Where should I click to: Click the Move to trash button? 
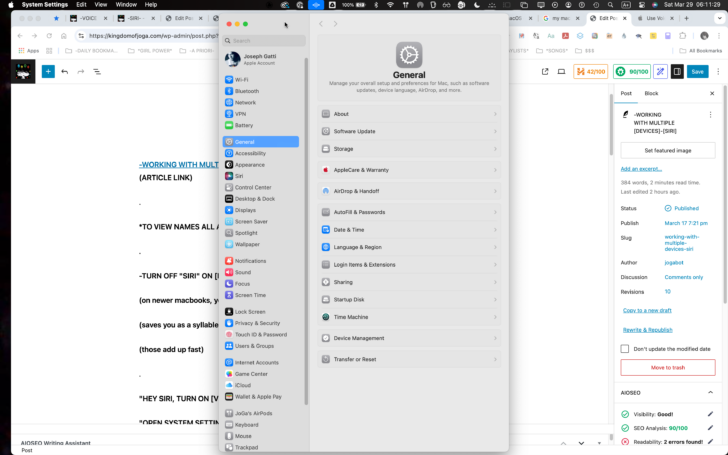point(668,368)
